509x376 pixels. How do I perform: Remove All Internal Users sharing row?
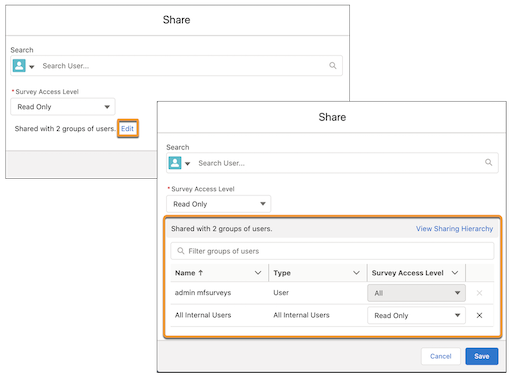[479, 315]
